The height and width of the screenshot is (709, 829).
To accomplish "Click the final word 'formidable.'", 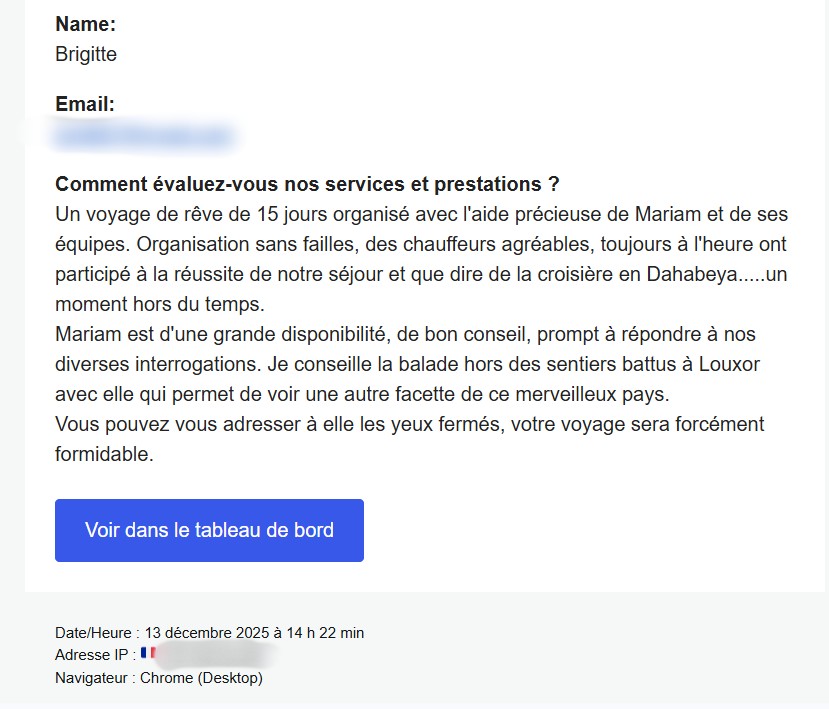I will tap(105, 454).
